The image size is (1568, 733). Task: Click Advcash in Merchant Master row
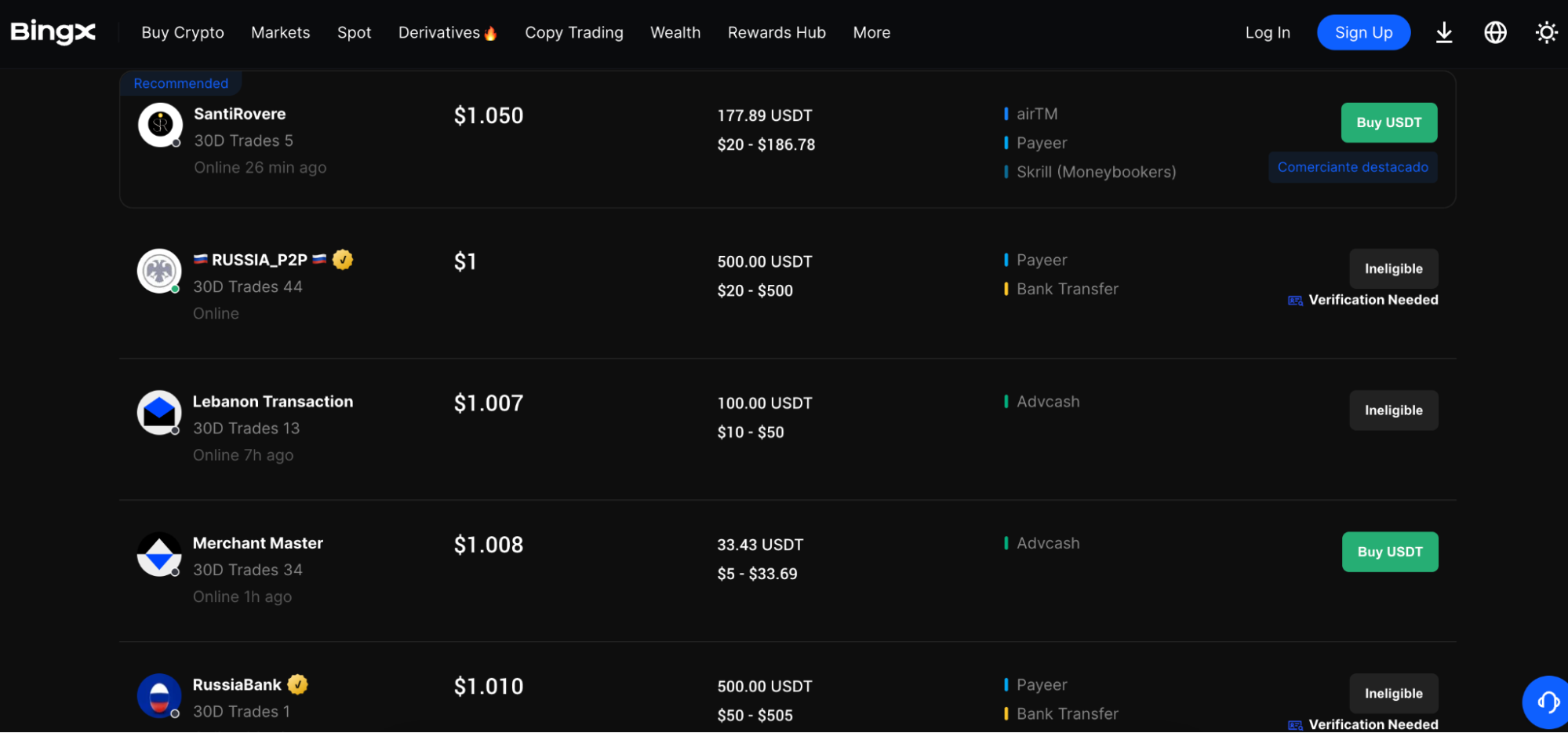point(1048,543)
